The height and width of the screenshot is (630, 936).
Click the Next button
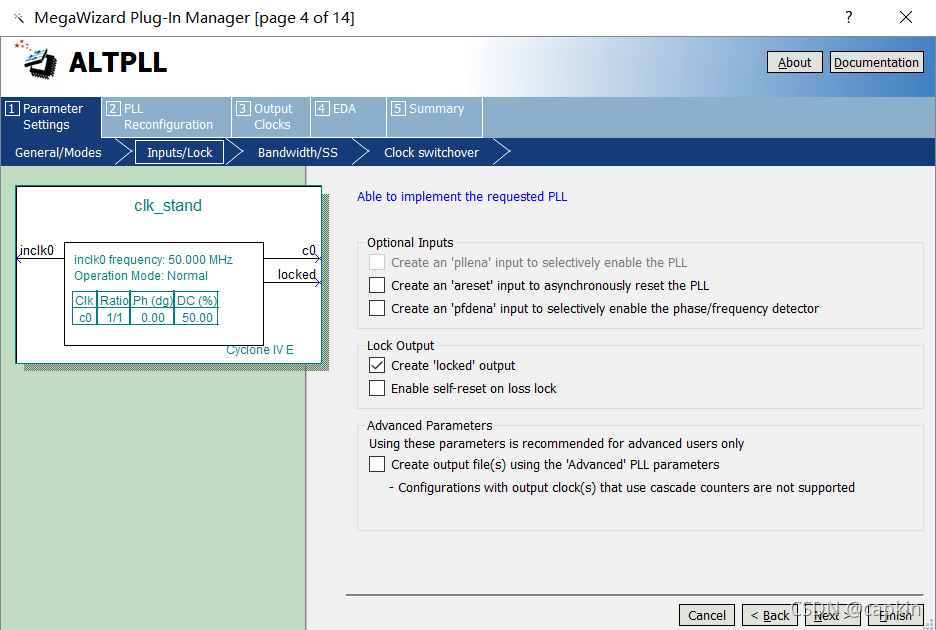coord(833,615)
